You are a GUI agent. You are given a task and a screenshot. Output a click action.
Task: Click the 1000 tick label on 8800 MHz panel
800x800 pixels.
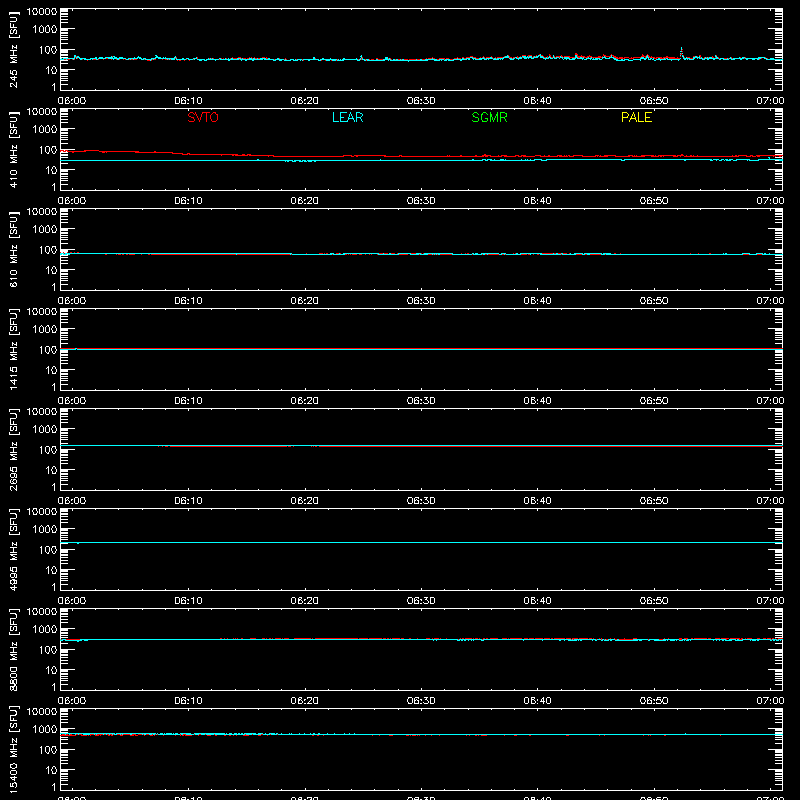[45, 630]
